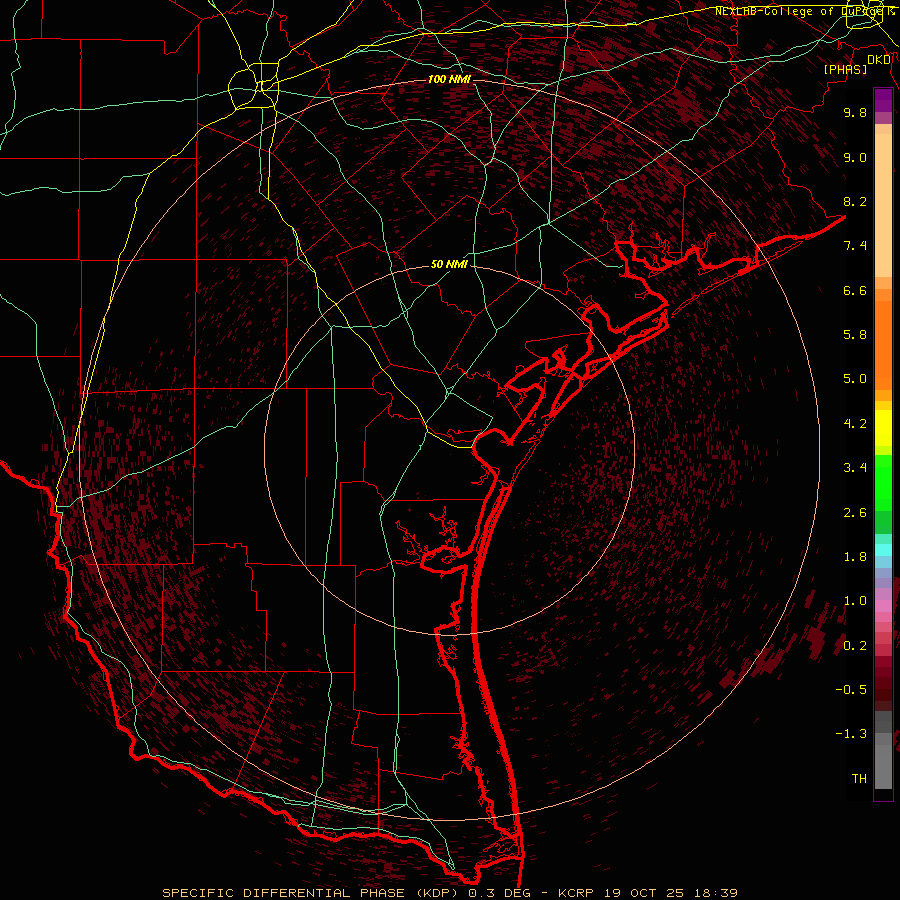Viewport: 900px width, 900px height.
Task: Click the [PHAS] legend header
Action: (x=845, y=69)
